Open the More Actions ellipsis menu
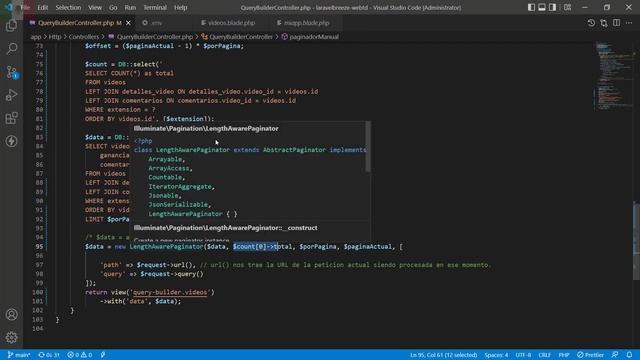 click(x=629, y=23)
